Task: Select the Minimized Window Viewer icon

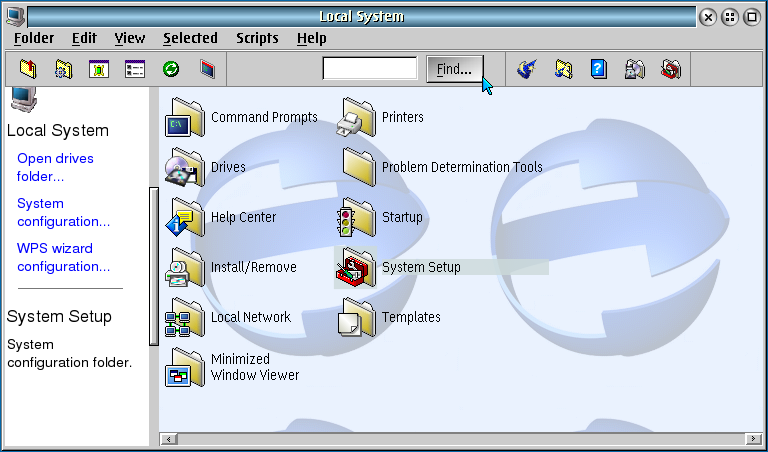Action: [x=185, y=367]
